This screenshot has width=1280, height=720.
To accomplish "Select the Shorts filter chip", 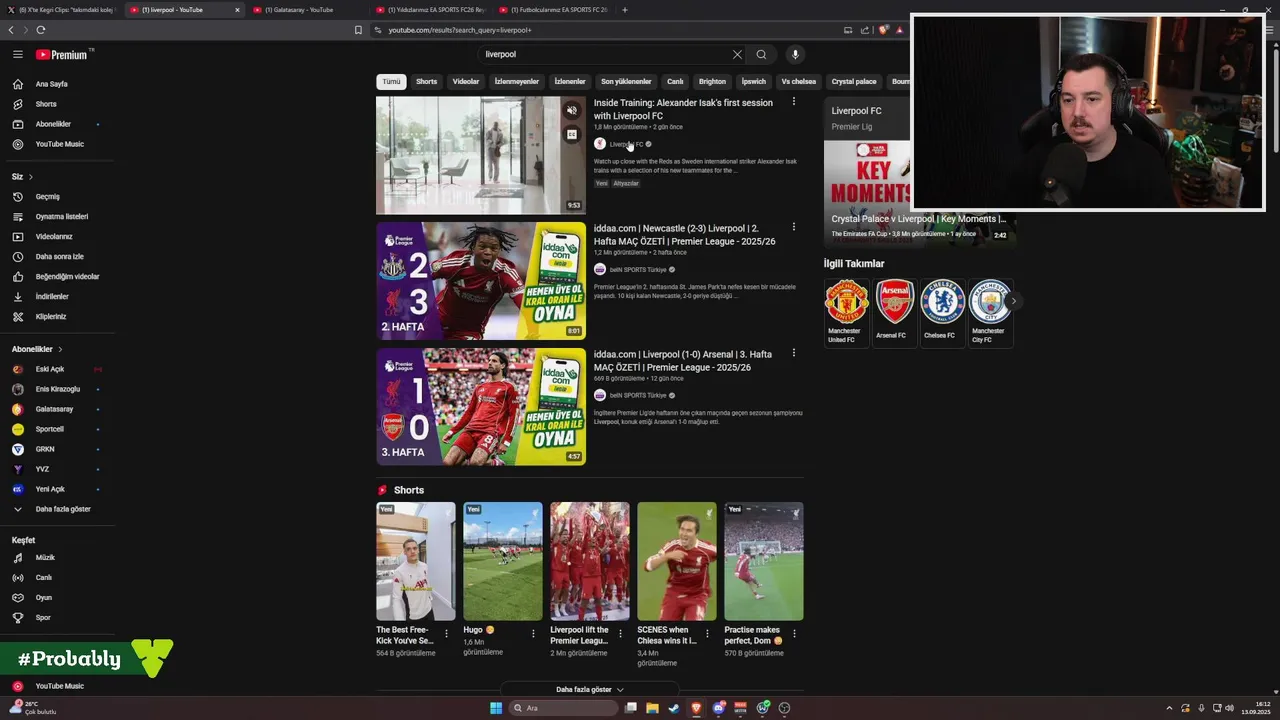I will [x=427, y=82].
